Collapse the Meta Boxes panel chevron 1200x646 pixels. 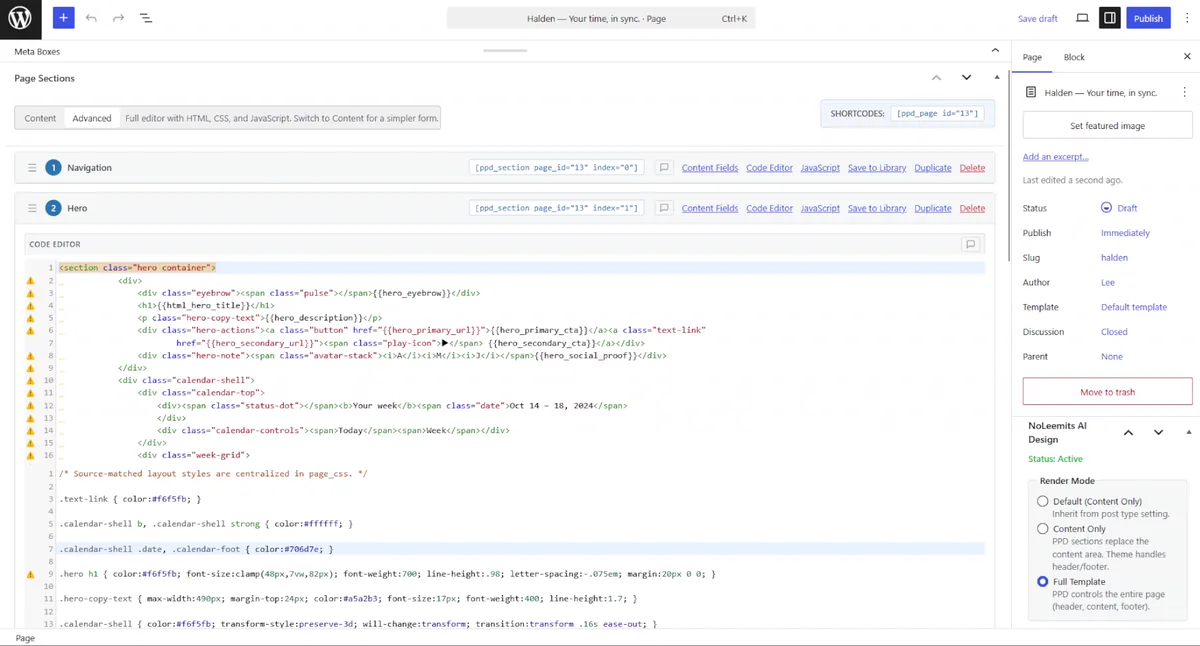[995, 51]
